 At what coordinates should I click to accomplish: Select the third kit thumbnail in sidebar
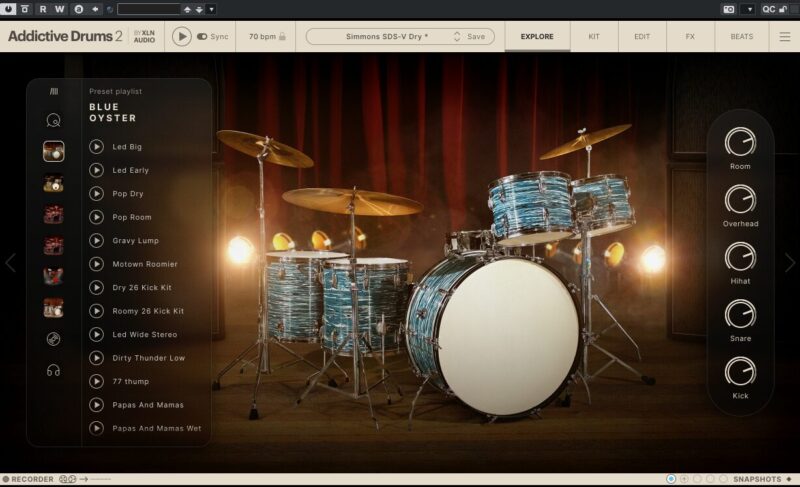54,214
